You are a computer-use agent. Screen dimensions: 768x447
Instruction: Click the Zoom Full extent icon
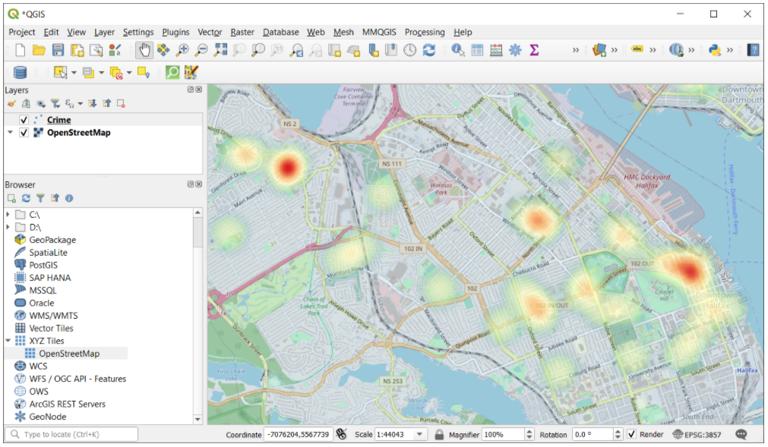(220, 50)
